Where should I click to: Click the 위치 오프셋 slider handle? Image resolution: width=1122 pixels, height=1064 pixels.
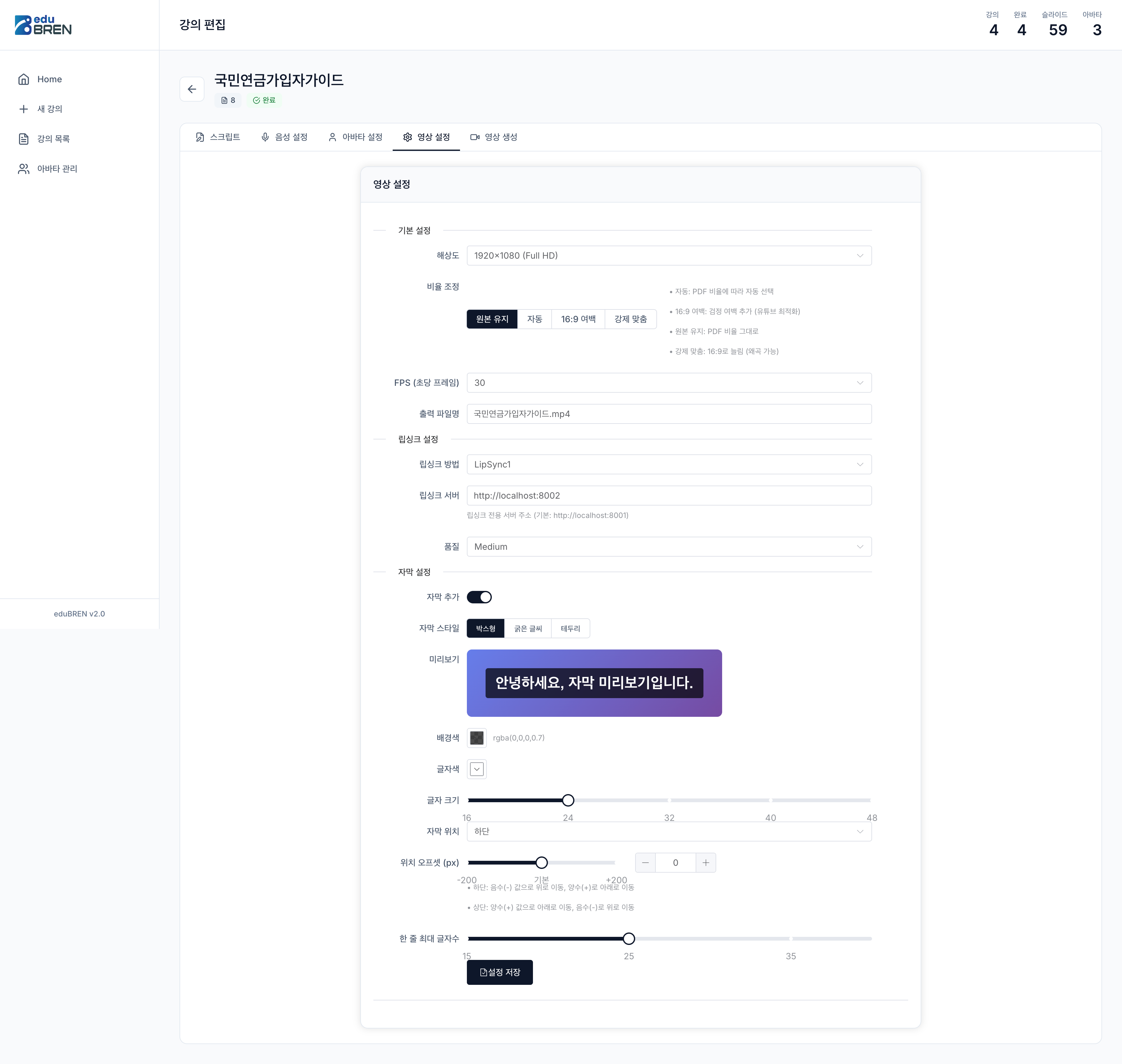coord(542,863)
